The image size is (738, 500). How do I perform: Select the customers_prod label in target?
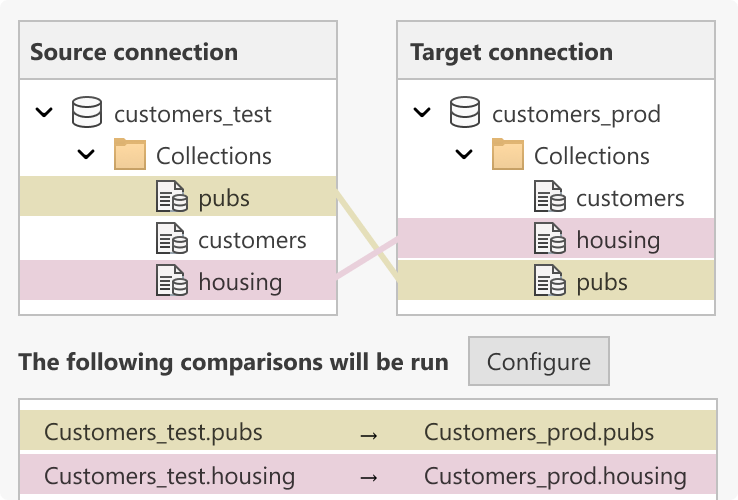pyautogui.click(x=577, y=114)
